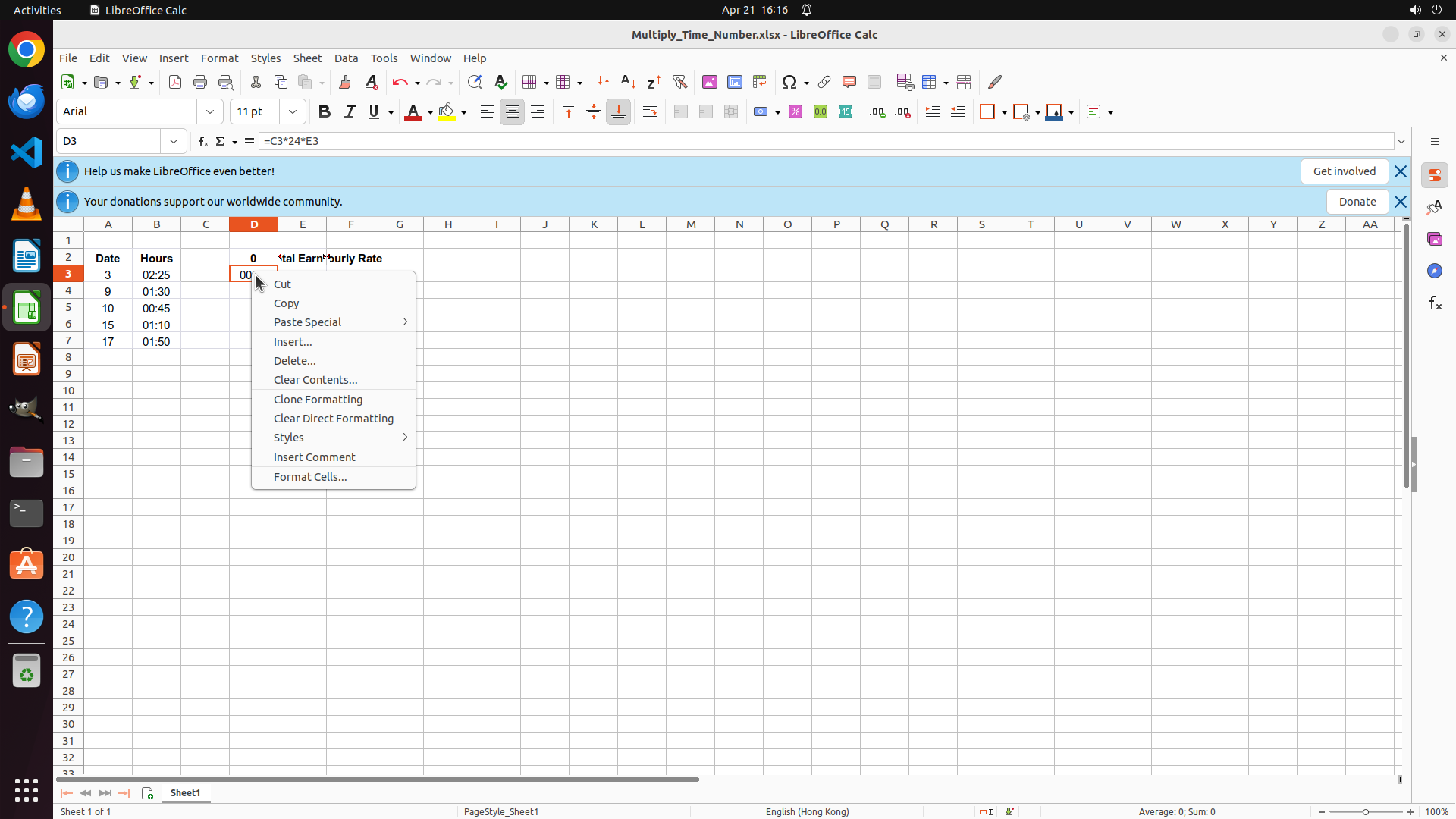Image resolution: width=1456 pixels, height=819 pixels.
Task: Toggle Wrap Text button
Action: click(x=650, y=112)
